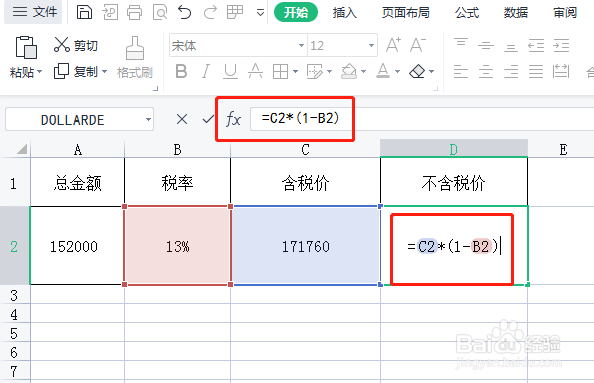Open the name box dropdown DOLLARDE
Viewport: 594px width, 383px height.
tap(148, 120)
